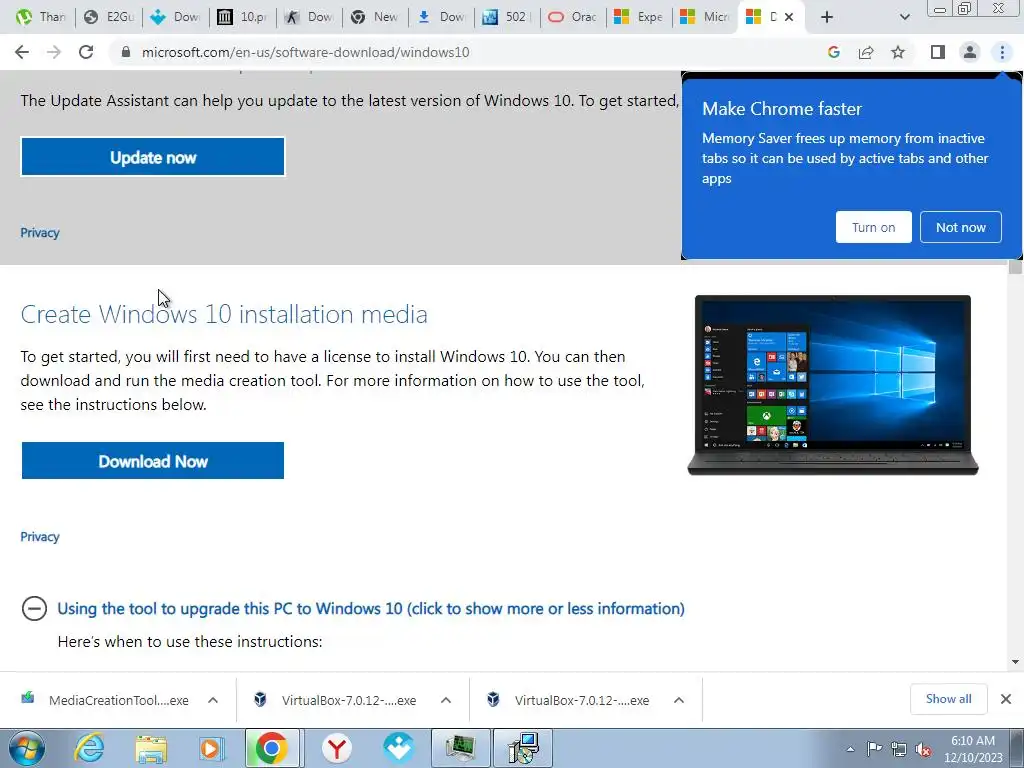
Task: Open Privacy link under Update now
Action: point(40,232)
